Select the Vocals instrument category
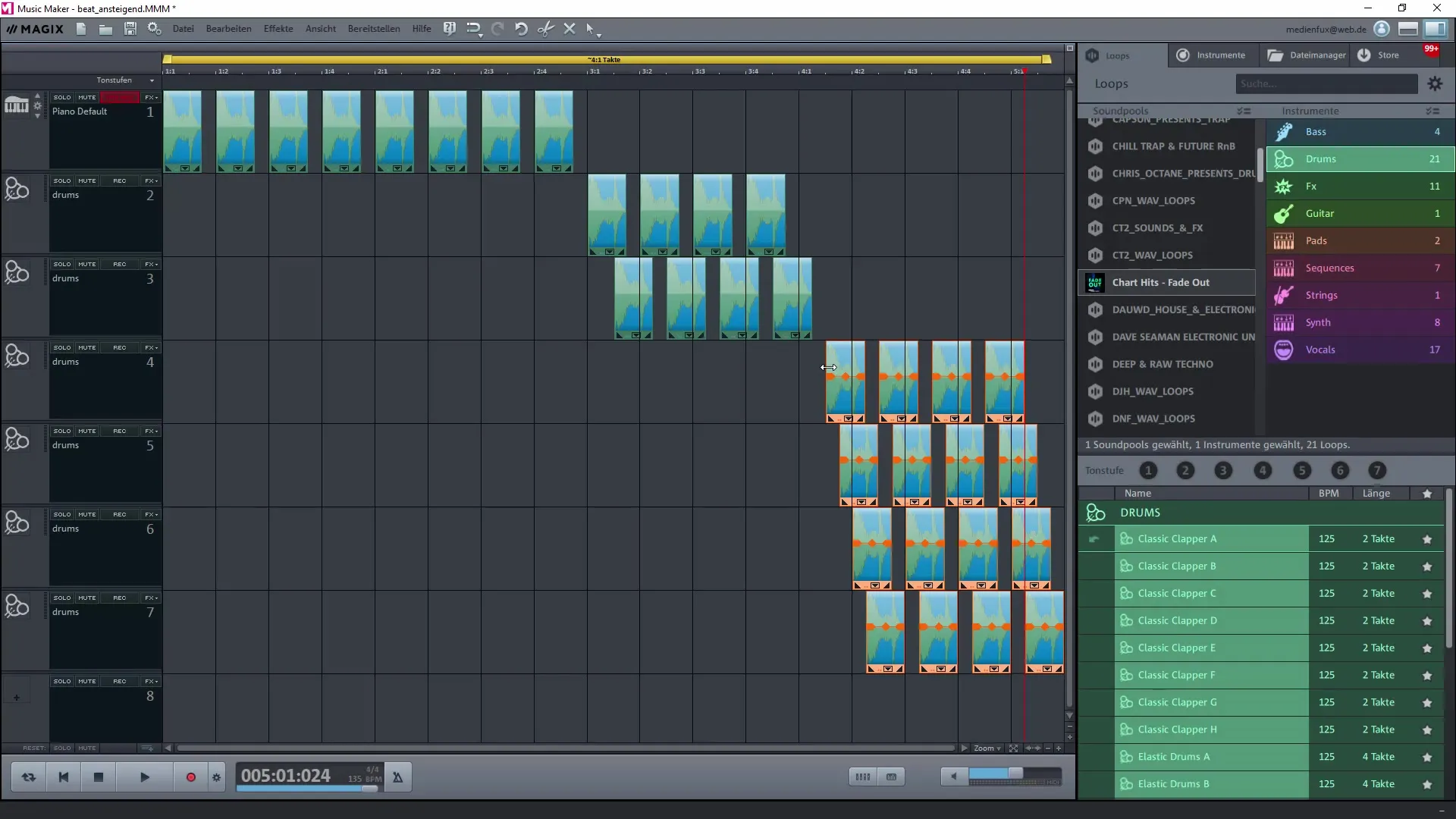Viewport: 1456px width, 819px height. (1360, 350)
